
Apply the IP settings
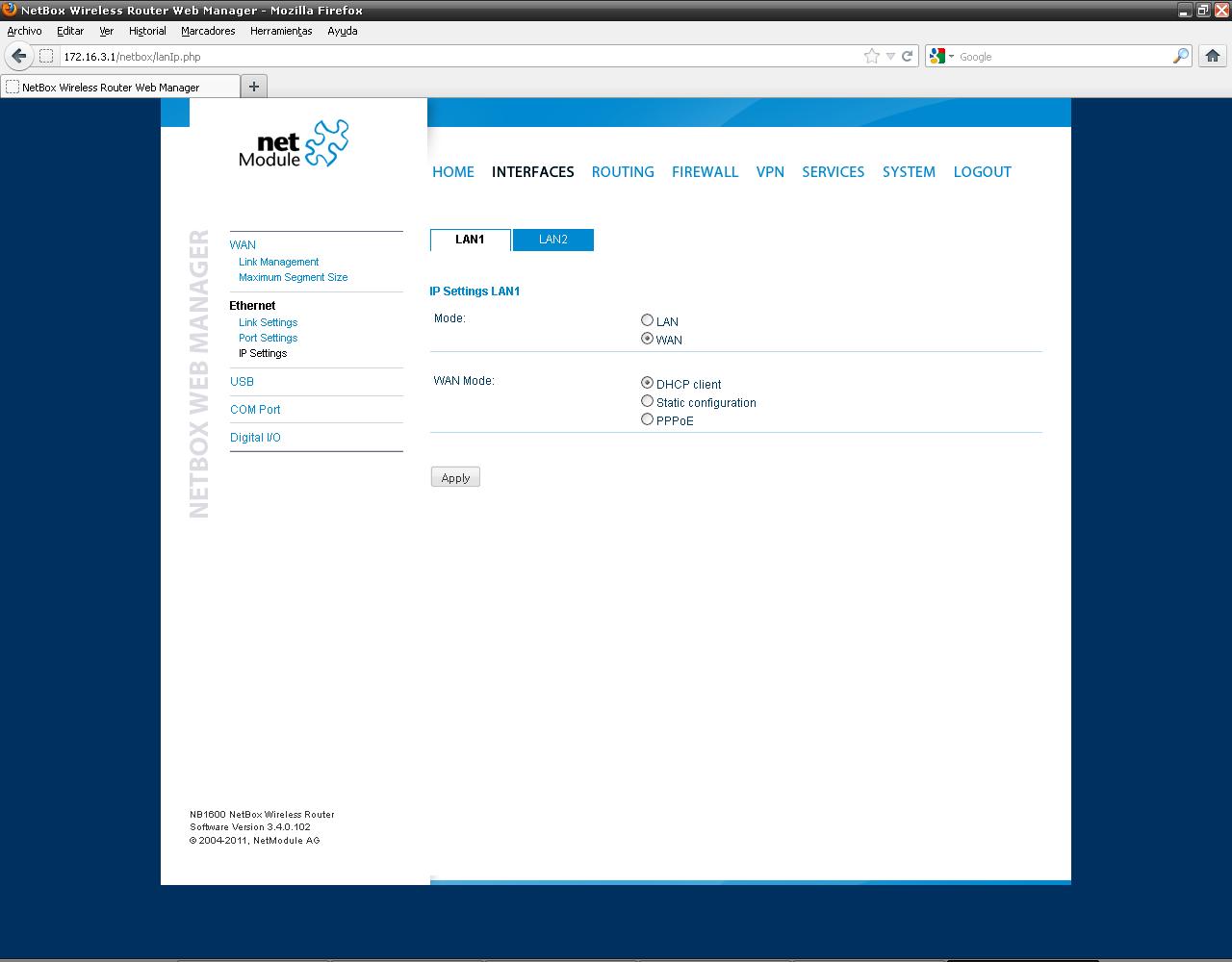point(455,477)
